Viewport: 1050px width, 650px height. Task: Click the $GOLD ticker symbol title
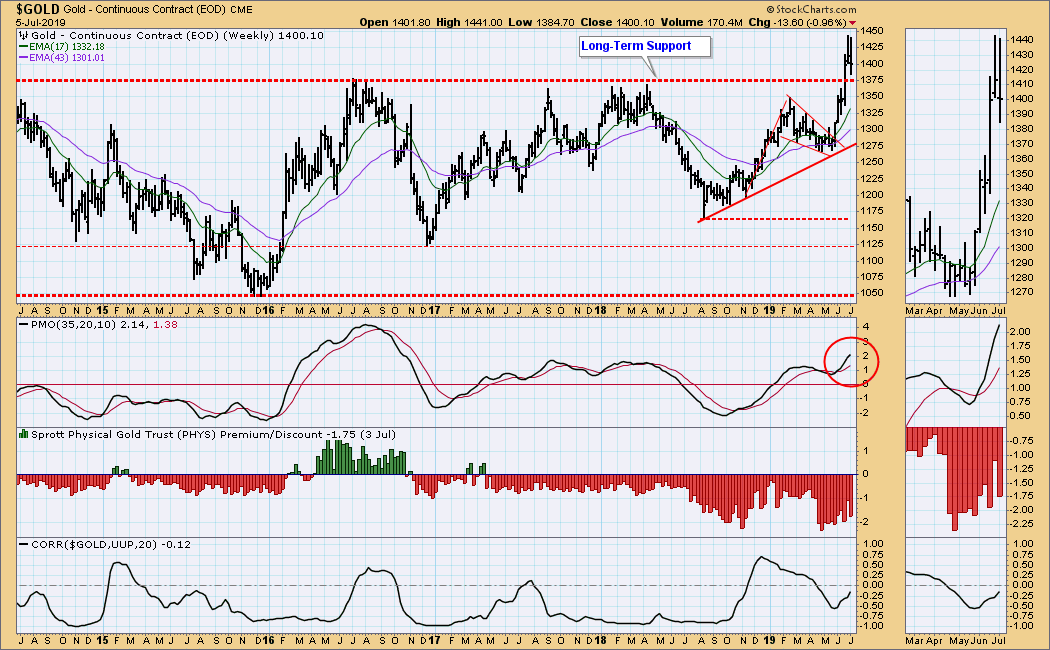coord(38,7)
